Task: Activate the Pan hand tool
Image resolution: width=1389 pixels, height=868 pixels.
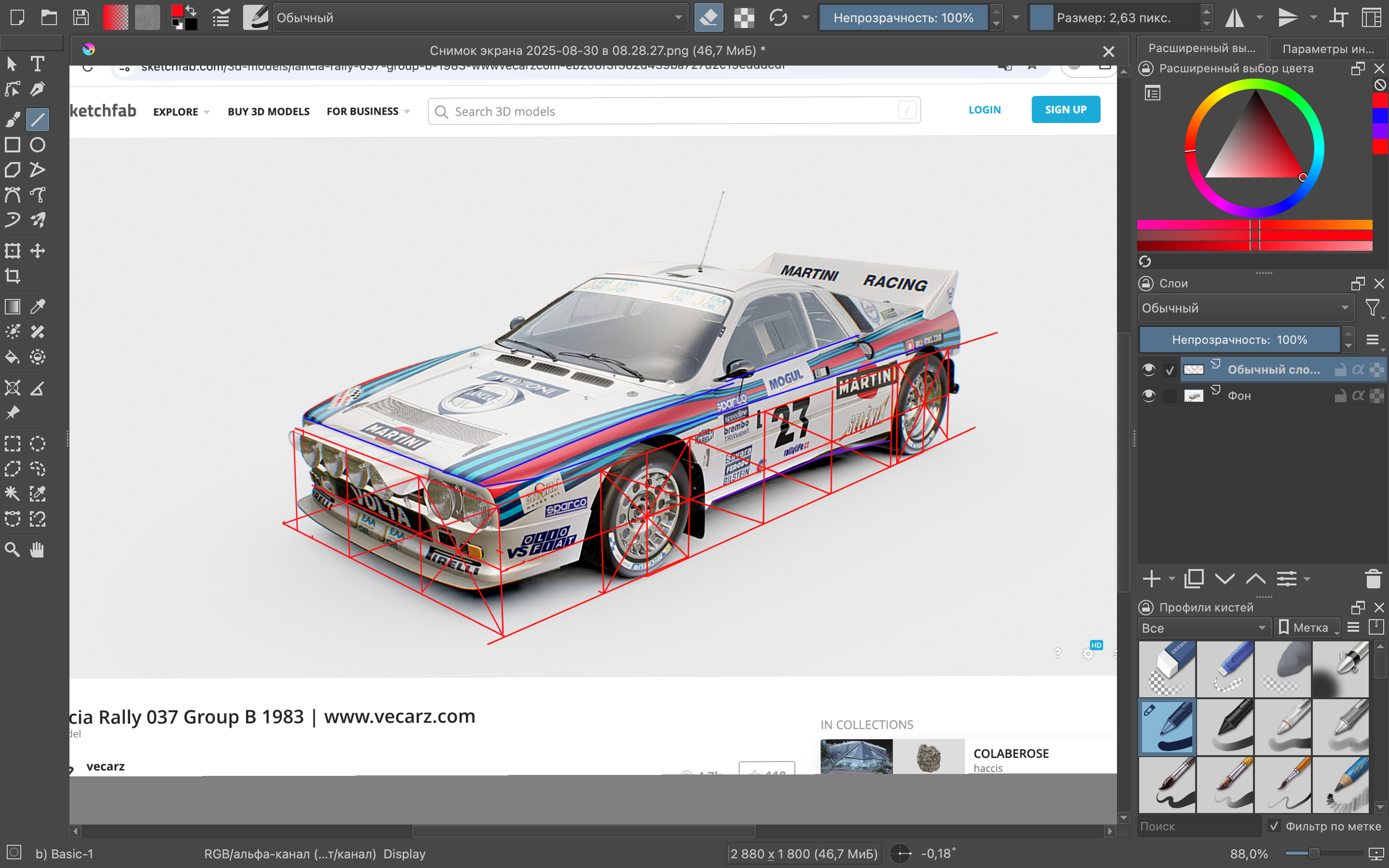Action: [x=37, y=549]
